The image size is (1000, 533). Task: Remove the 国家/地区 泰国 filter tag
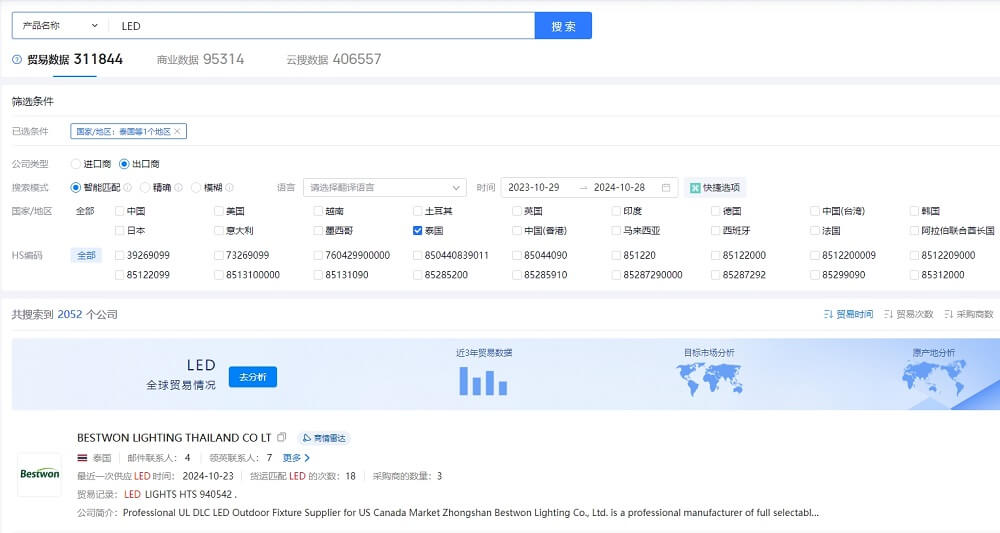[177, 131]
